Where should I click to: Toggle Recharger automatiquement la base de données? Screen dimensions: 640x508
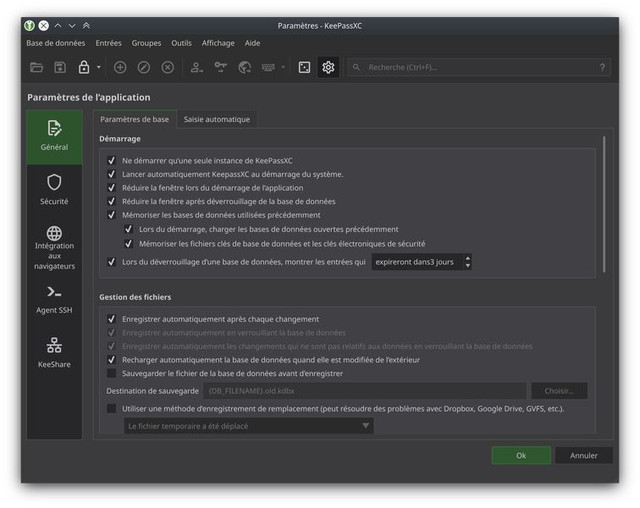[111, 359]
